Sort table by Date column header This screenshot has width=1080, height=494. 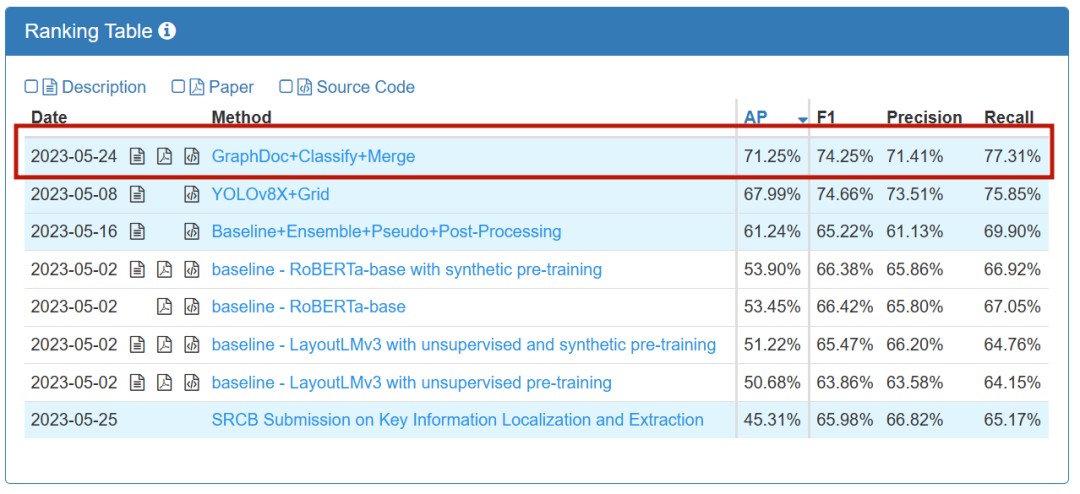[49, 117]
